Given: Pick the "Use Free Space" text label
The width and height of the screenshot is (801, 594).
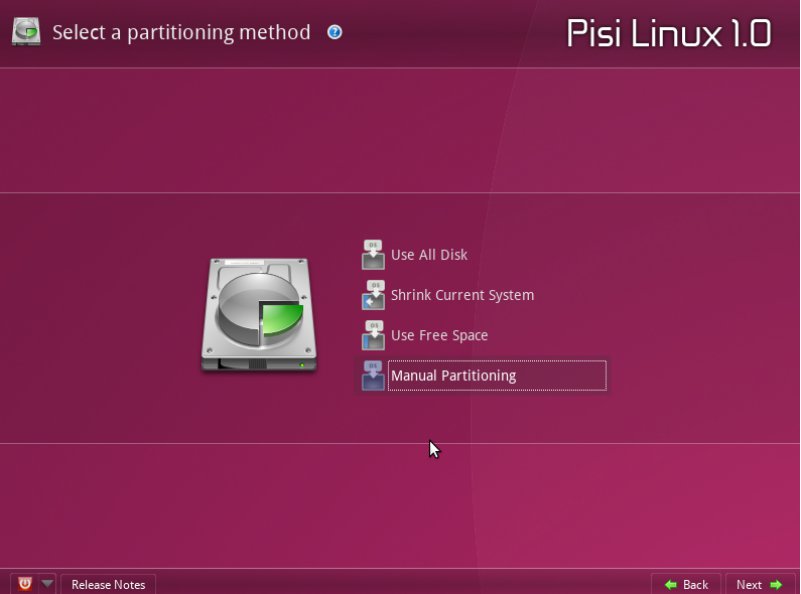Looking at the screenshot, I should coord(439,335).
